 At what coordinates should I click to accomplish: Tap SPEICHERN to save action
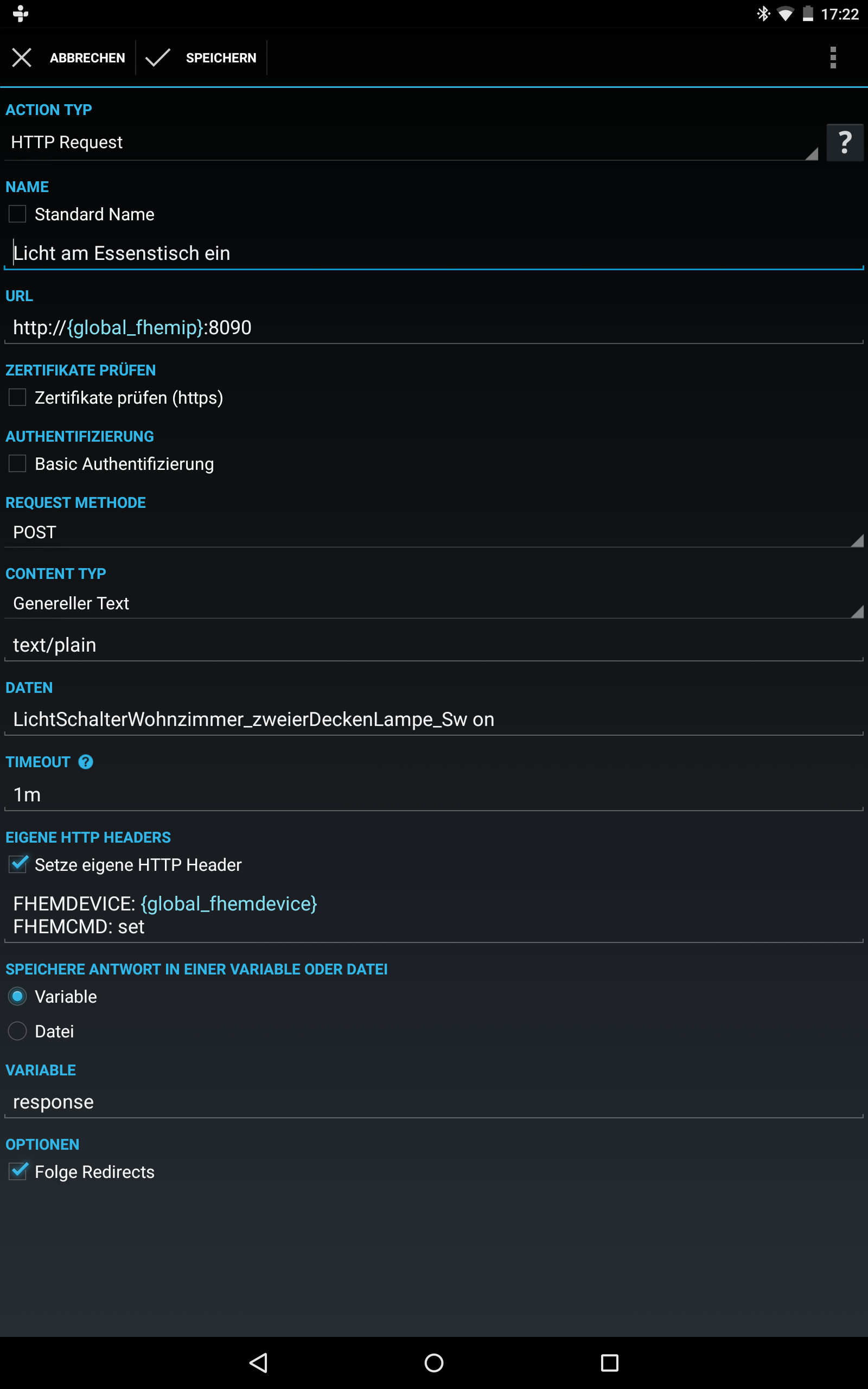[221, 58]
